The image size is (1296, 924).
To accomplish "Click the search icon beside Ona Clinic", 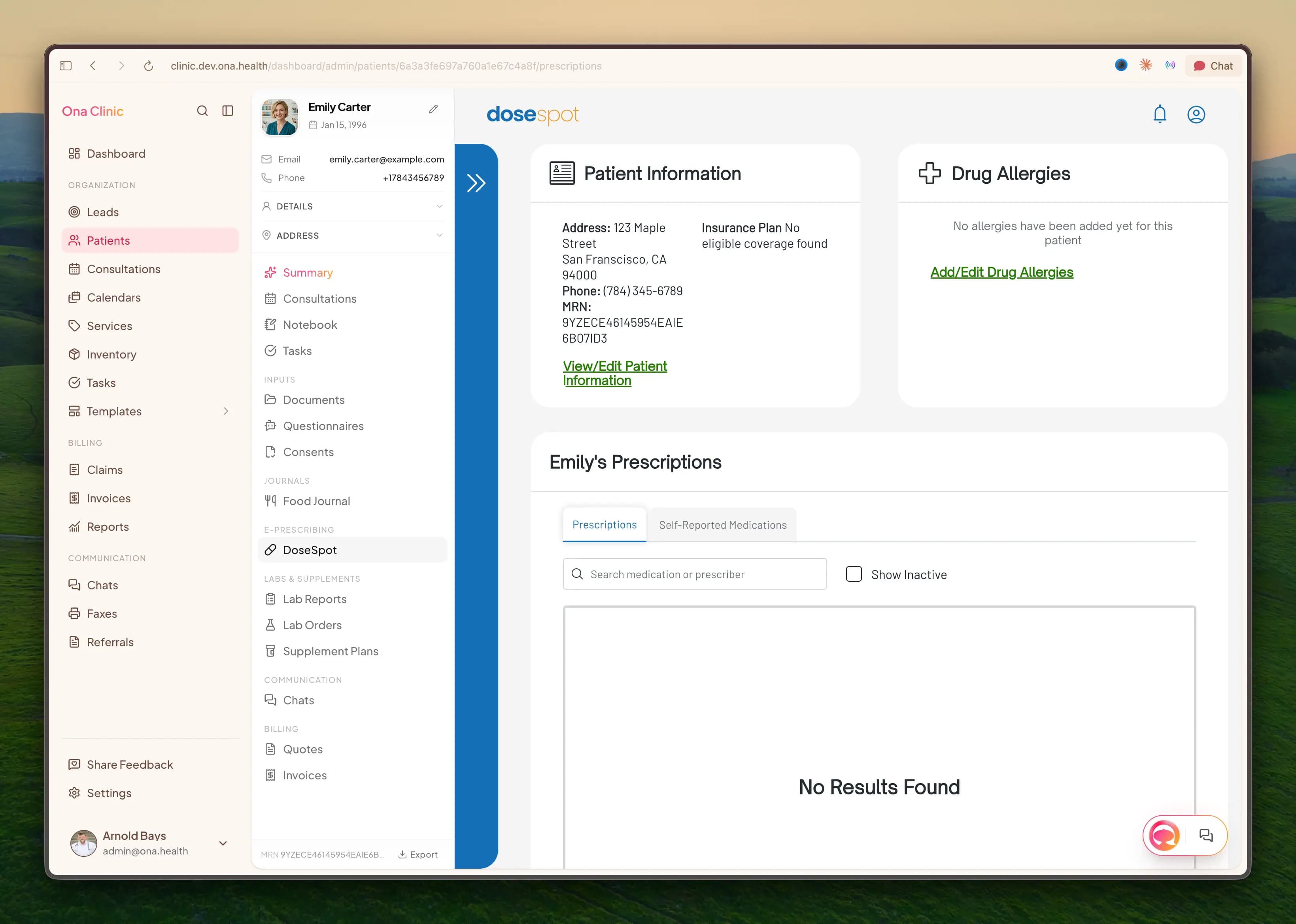I will click(202, 111).
